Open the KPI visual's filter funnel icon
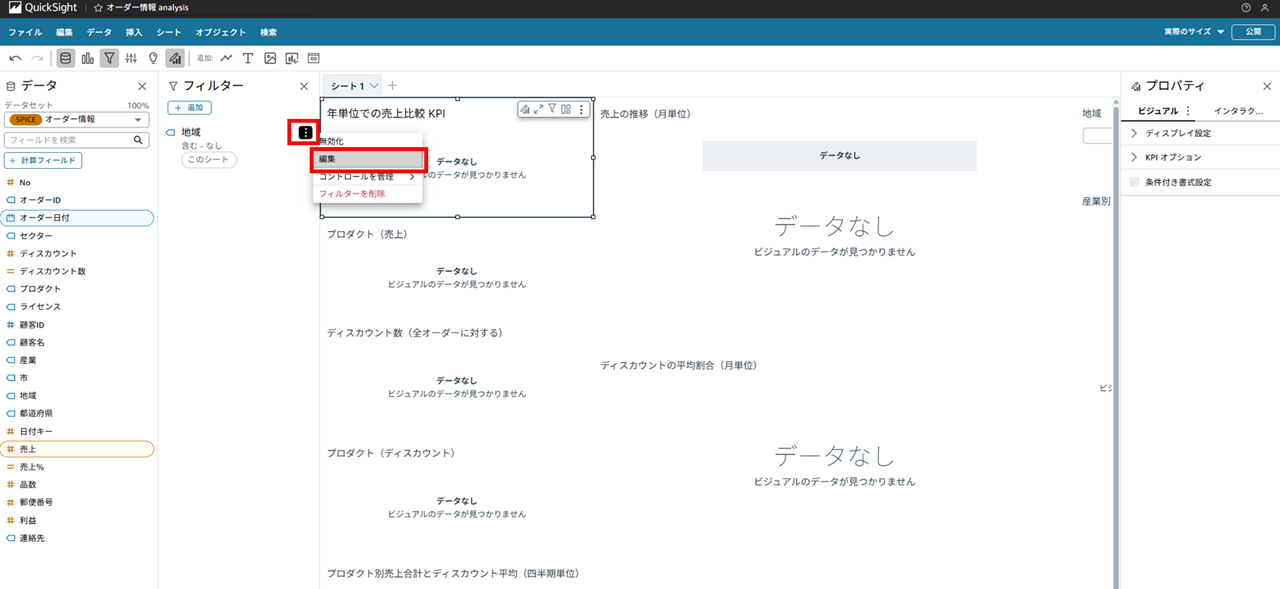The height and width of the screenshot is (589, 1280). [x=552, y=109]
